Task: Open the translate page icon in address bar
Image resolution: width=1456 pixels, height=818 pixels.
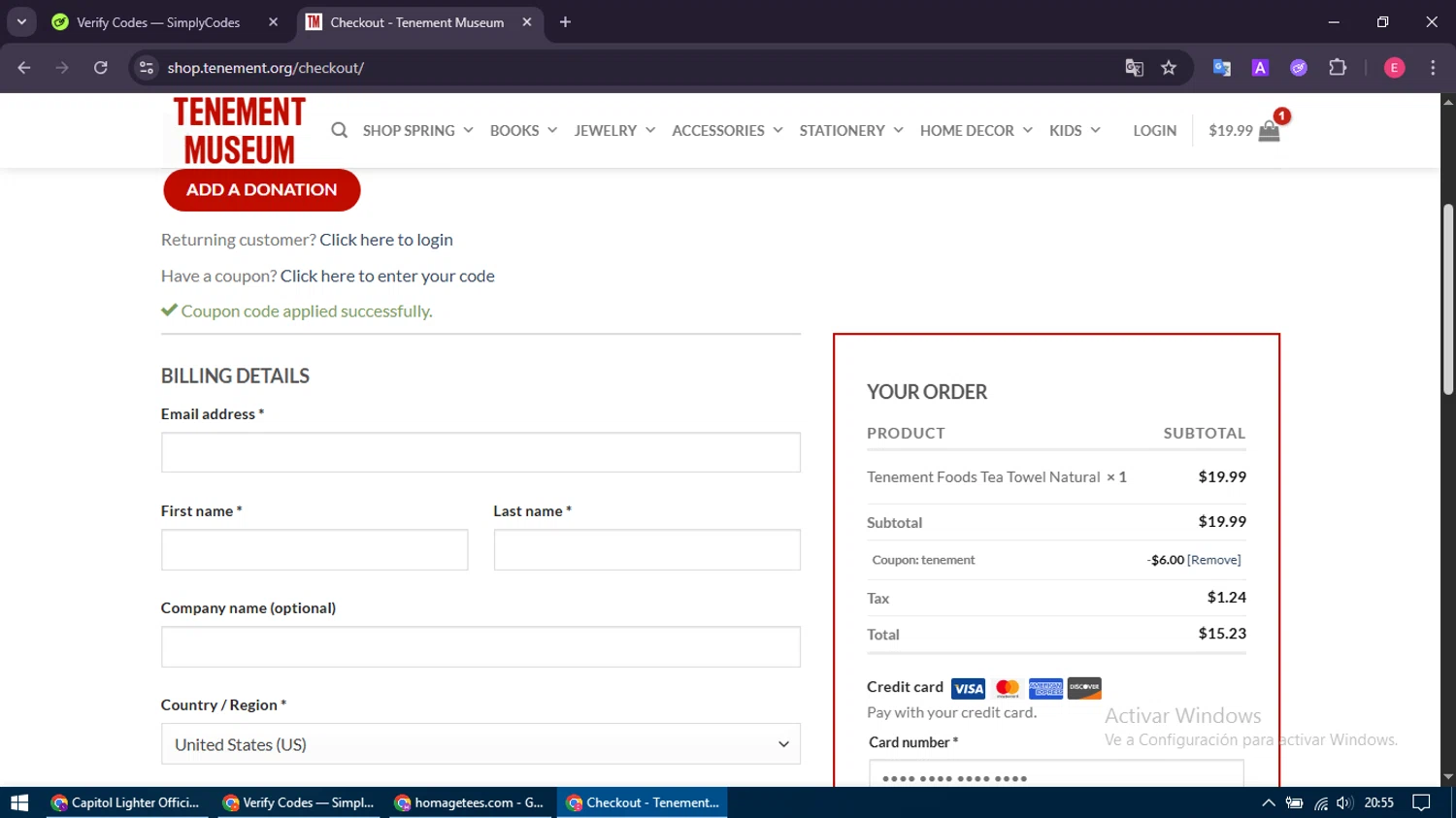Action: pyautogui.click(x=1134, y=68)
